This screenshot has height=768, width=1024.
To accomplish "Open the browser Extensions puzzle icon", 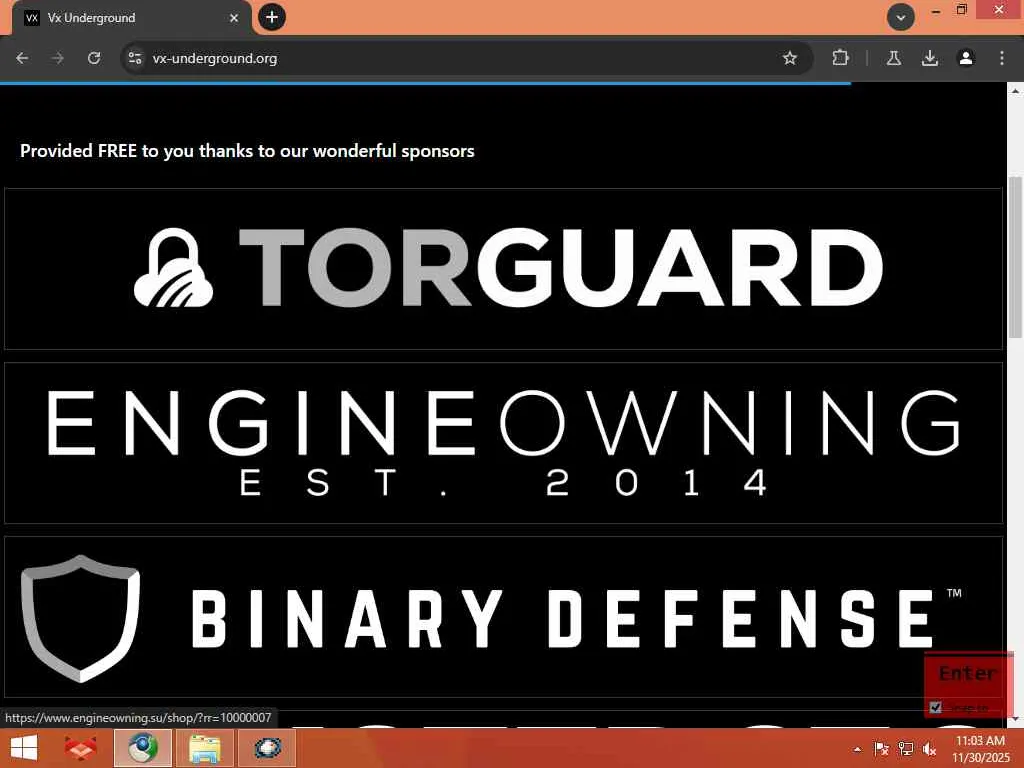I will (840, 58).
